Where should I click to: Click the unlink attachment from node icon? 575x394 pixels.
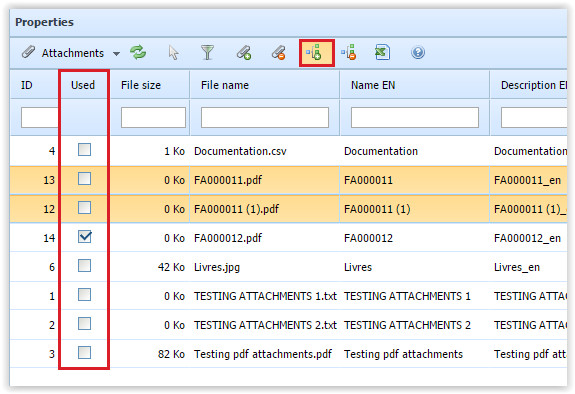pyautogui.click(x=349, y=52)
